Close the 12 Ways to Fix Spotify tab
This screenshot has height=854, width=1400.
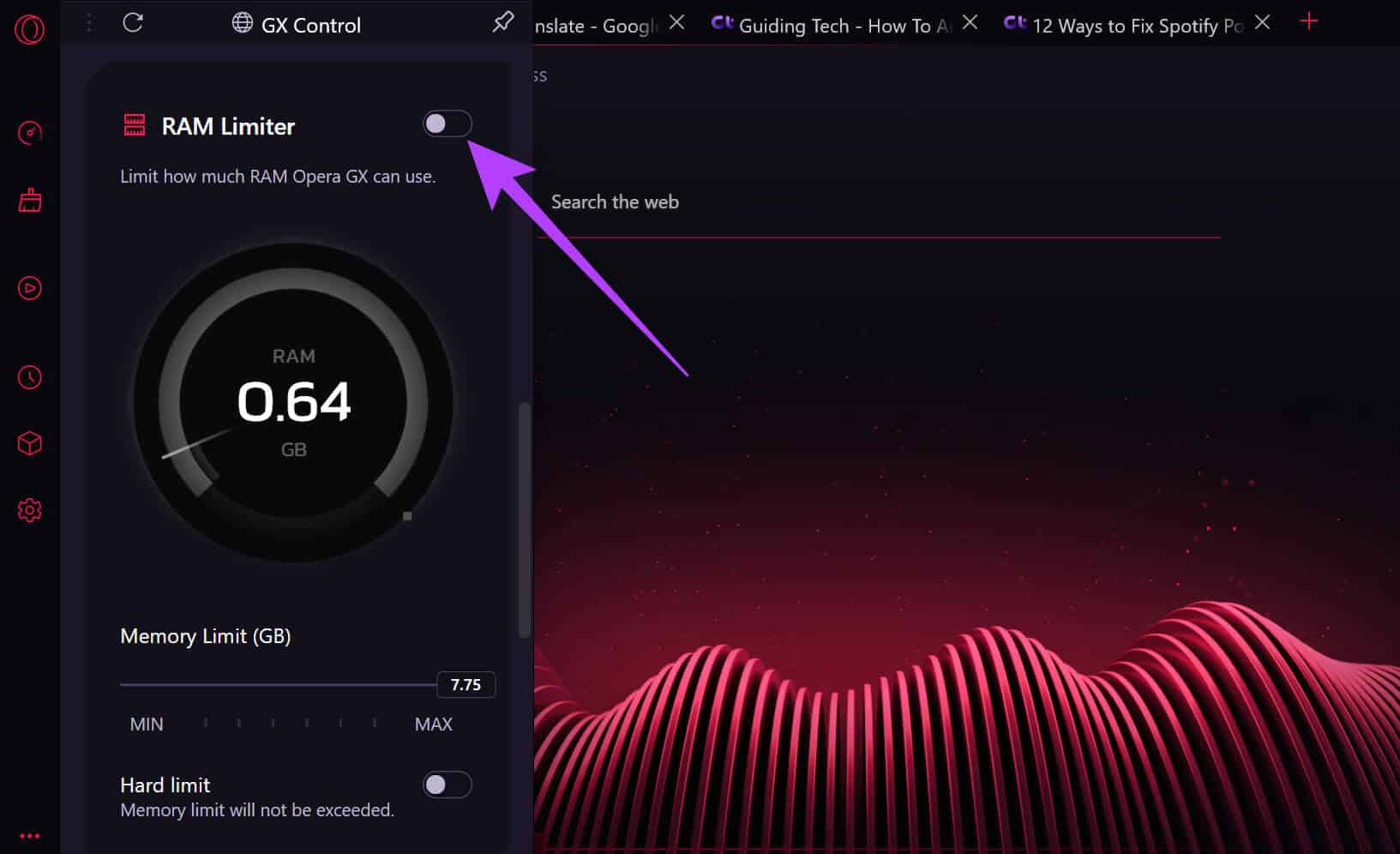point(1262,22)
